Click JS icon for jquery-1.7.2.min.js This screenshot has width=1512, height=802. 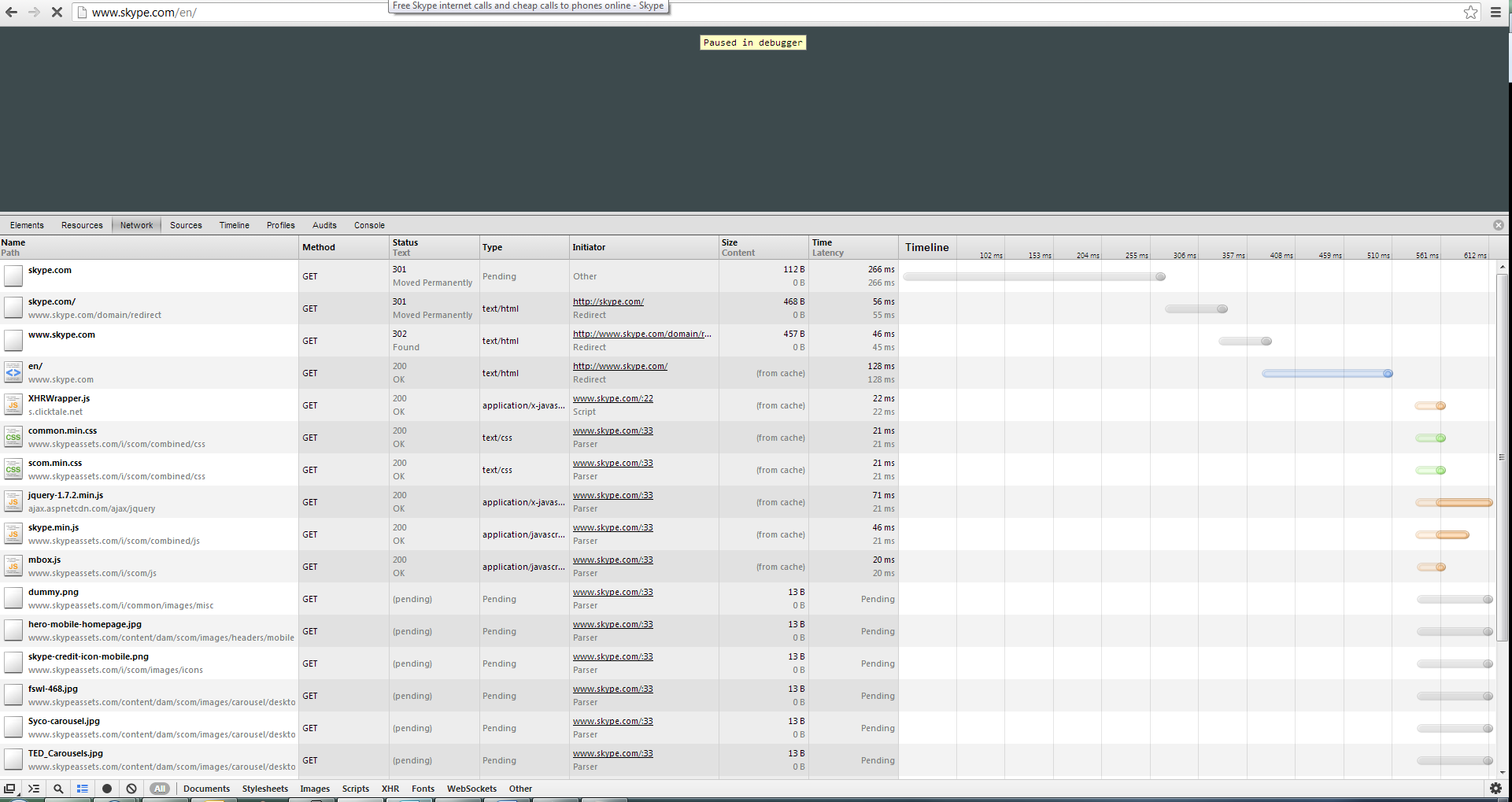click(13, 502)
